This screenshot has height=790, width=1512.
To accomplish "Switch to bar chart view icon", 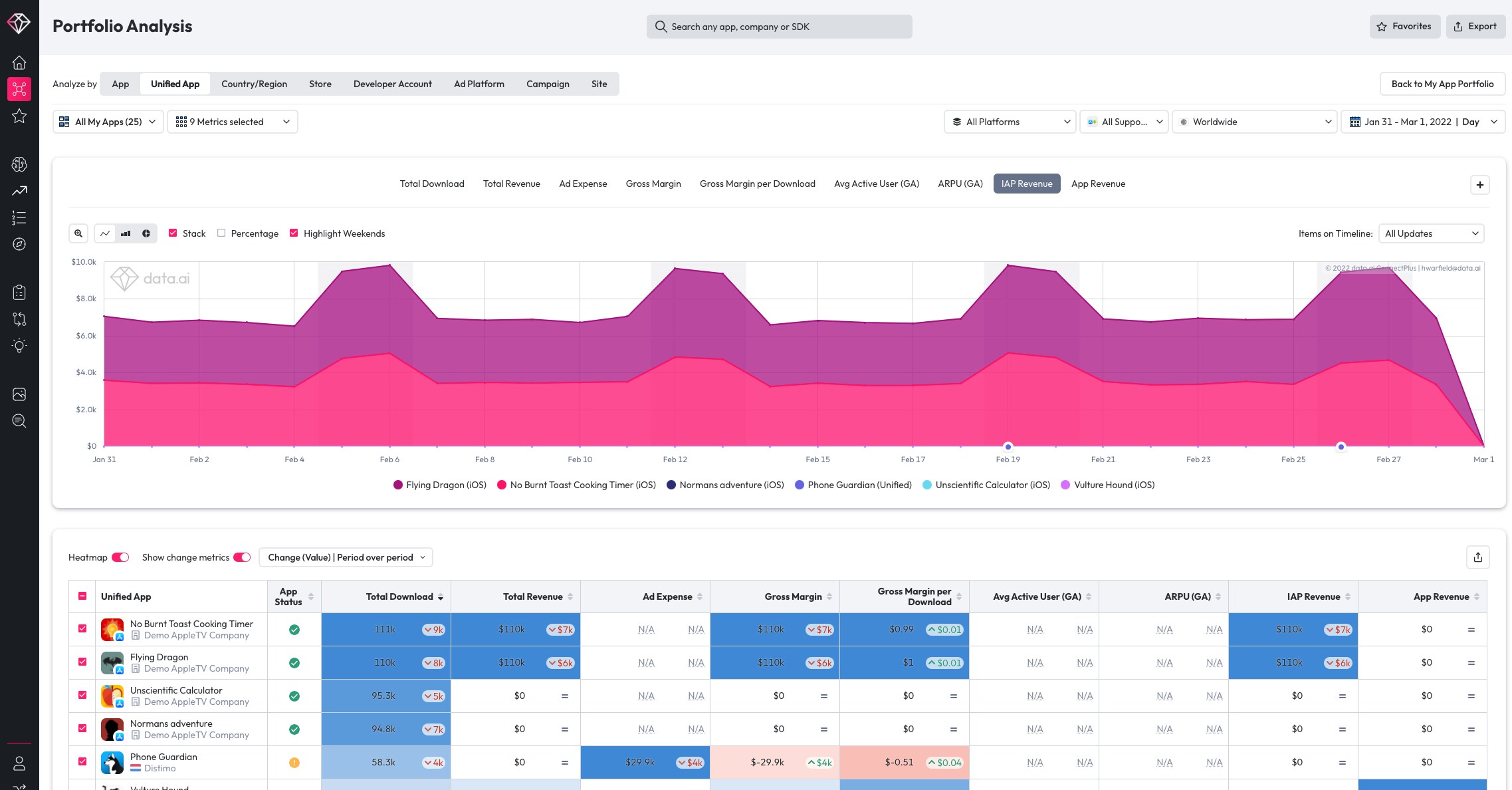I will point(126,233).
